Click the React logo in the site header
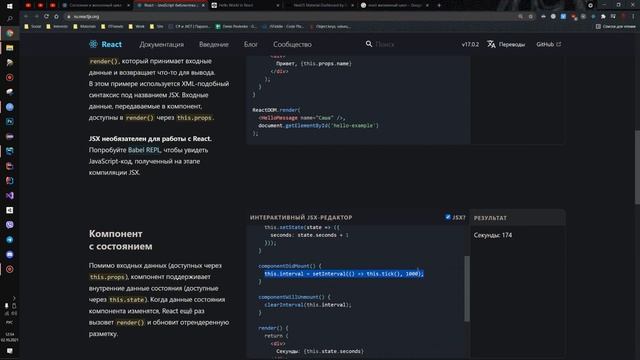 point(105,44)
